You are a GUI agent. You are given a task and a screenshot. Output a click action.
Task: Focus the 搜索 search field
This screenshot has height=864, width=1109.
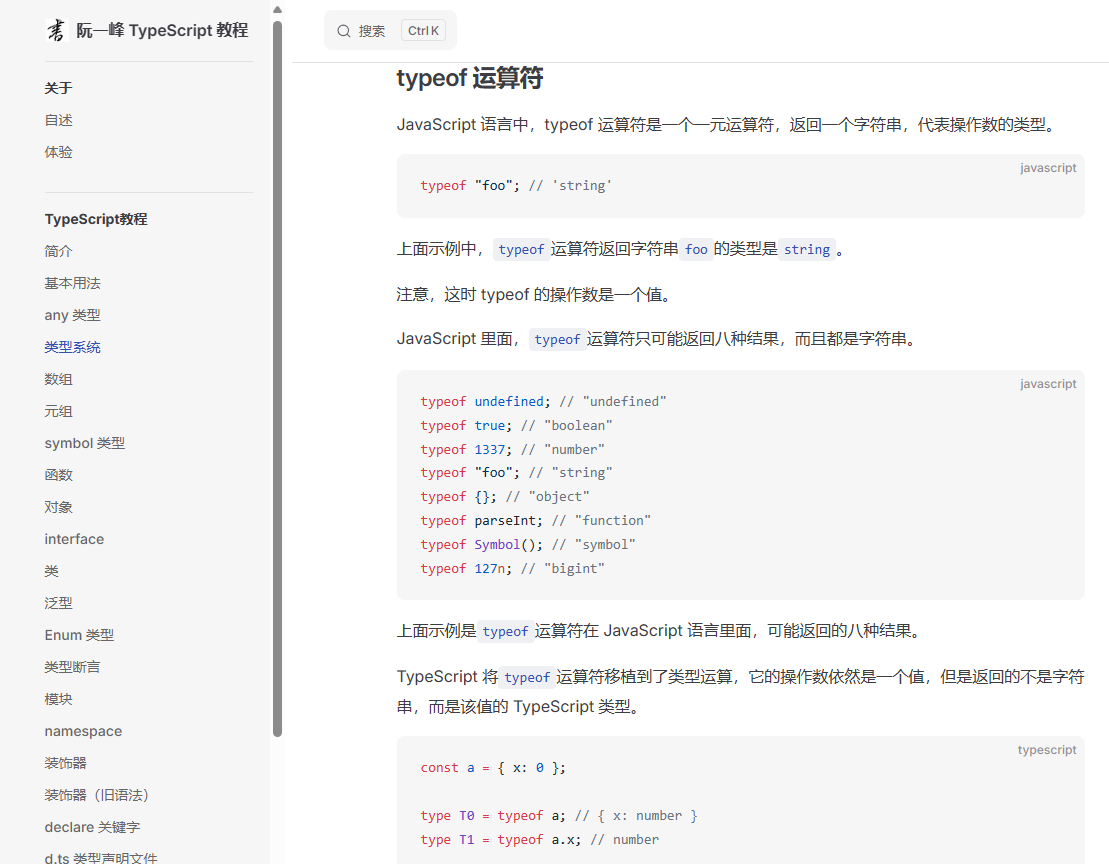[390, 30]
